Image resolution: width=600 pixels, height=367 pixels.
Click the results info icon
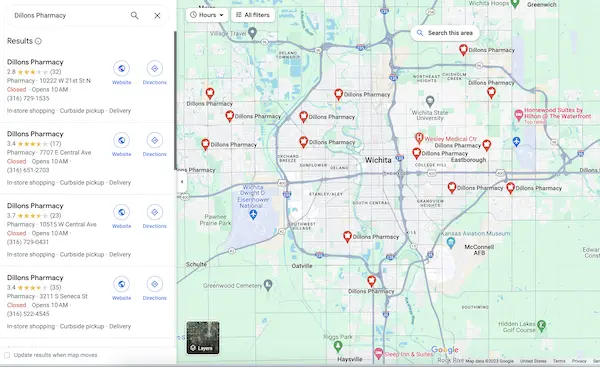tap(38, 41)
